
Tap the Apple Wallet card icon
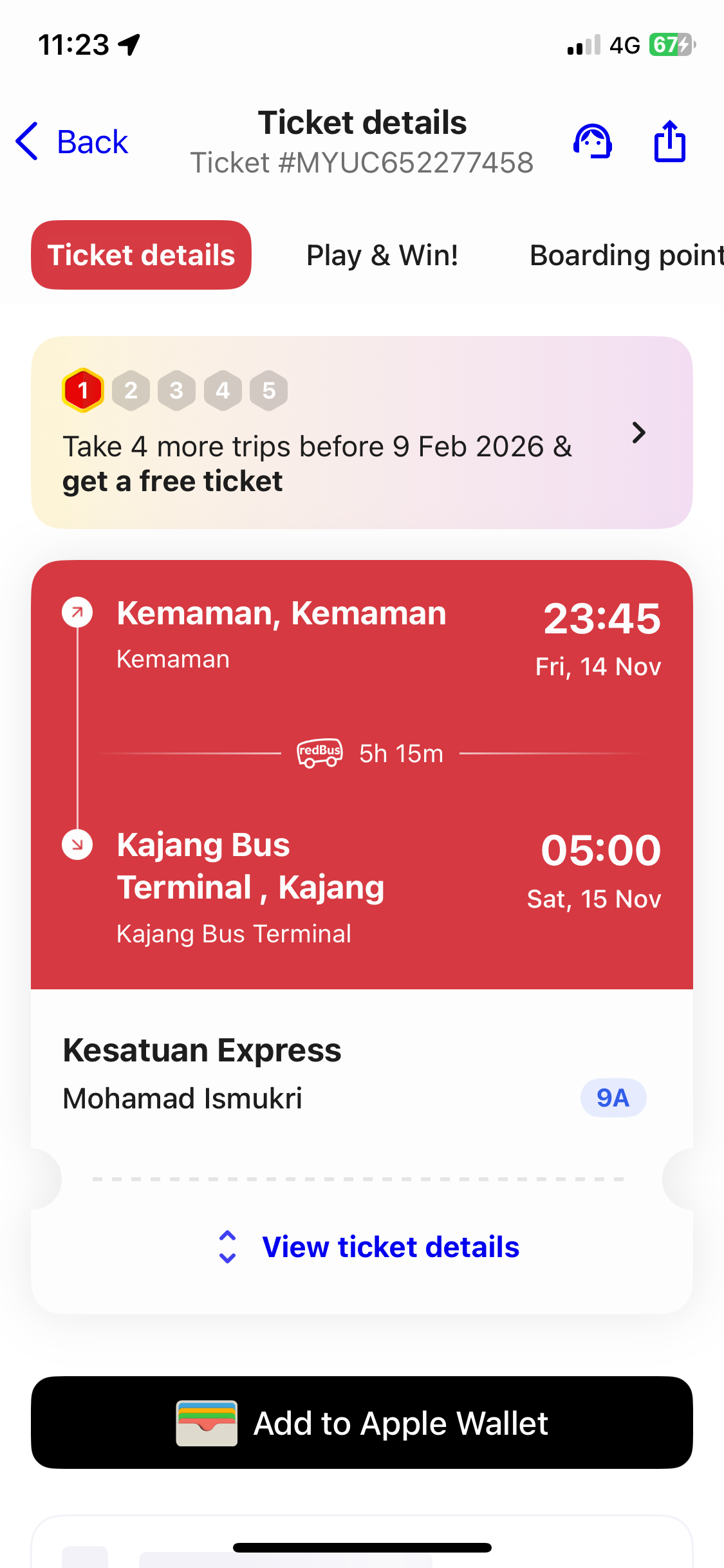tap(207, 1423)
